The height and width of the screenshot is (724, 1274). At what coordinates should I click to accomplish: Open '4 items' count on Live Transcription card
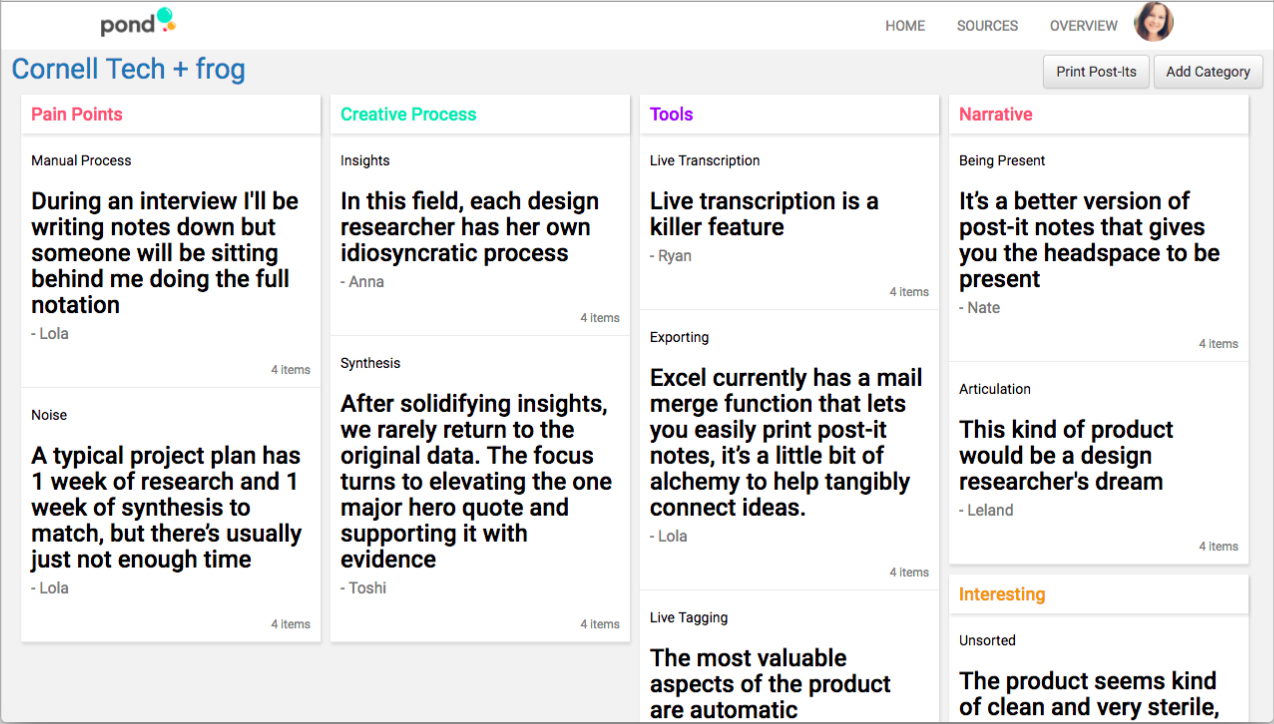coord(909,292)
